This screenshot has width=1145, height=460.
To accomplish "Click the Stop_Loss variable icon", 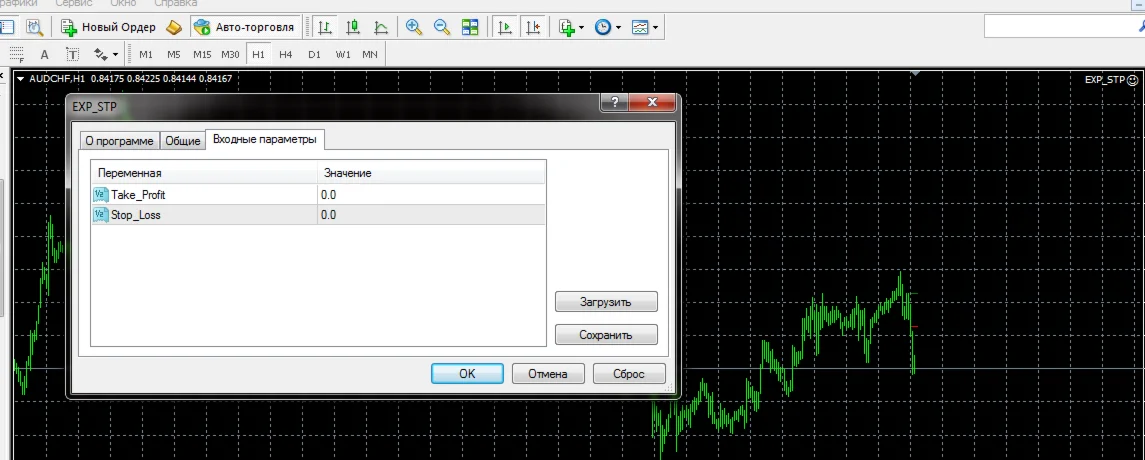I will coord(101,215).
